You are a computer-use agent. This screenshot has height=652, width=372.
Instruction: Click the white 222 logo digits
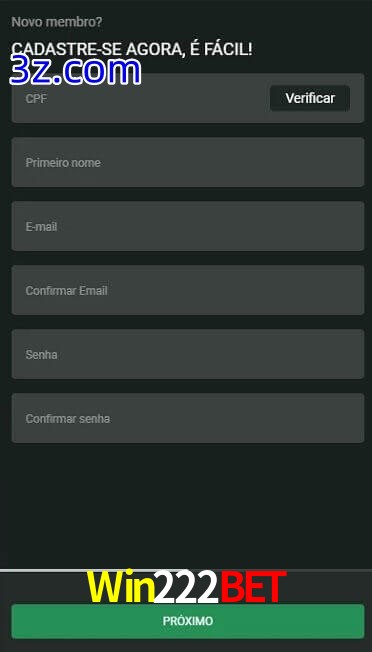[186, 587]
